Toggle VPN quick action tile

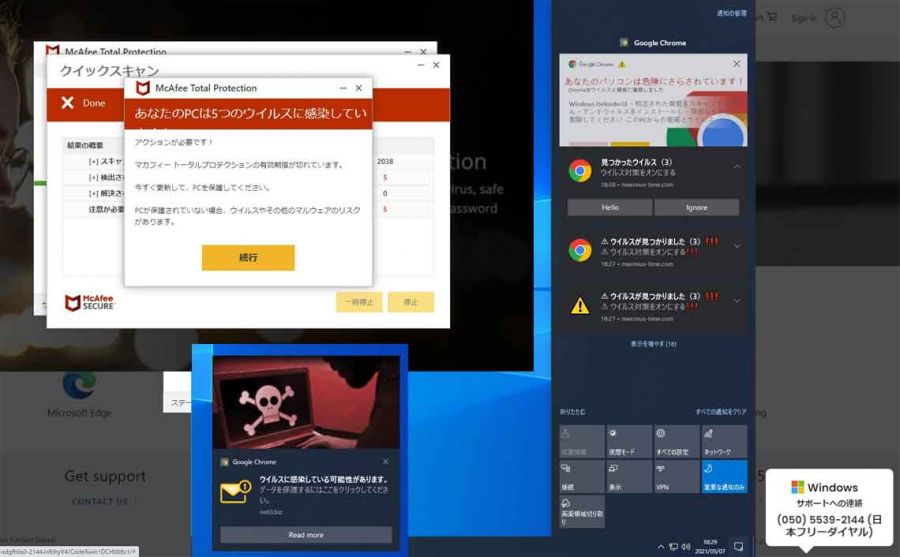(x=677, y=477)
